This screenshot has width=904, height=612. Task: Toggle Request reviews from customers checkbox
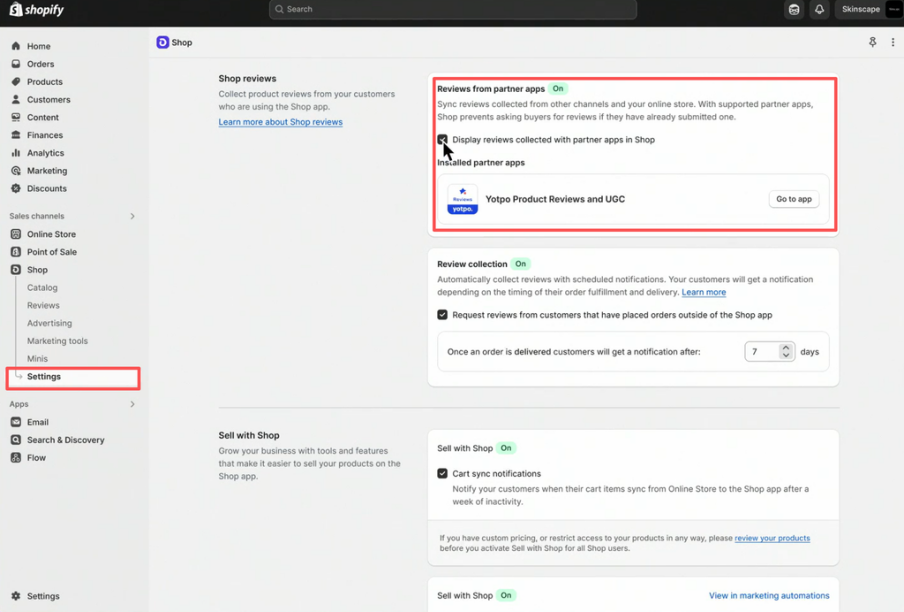(442, 315)
